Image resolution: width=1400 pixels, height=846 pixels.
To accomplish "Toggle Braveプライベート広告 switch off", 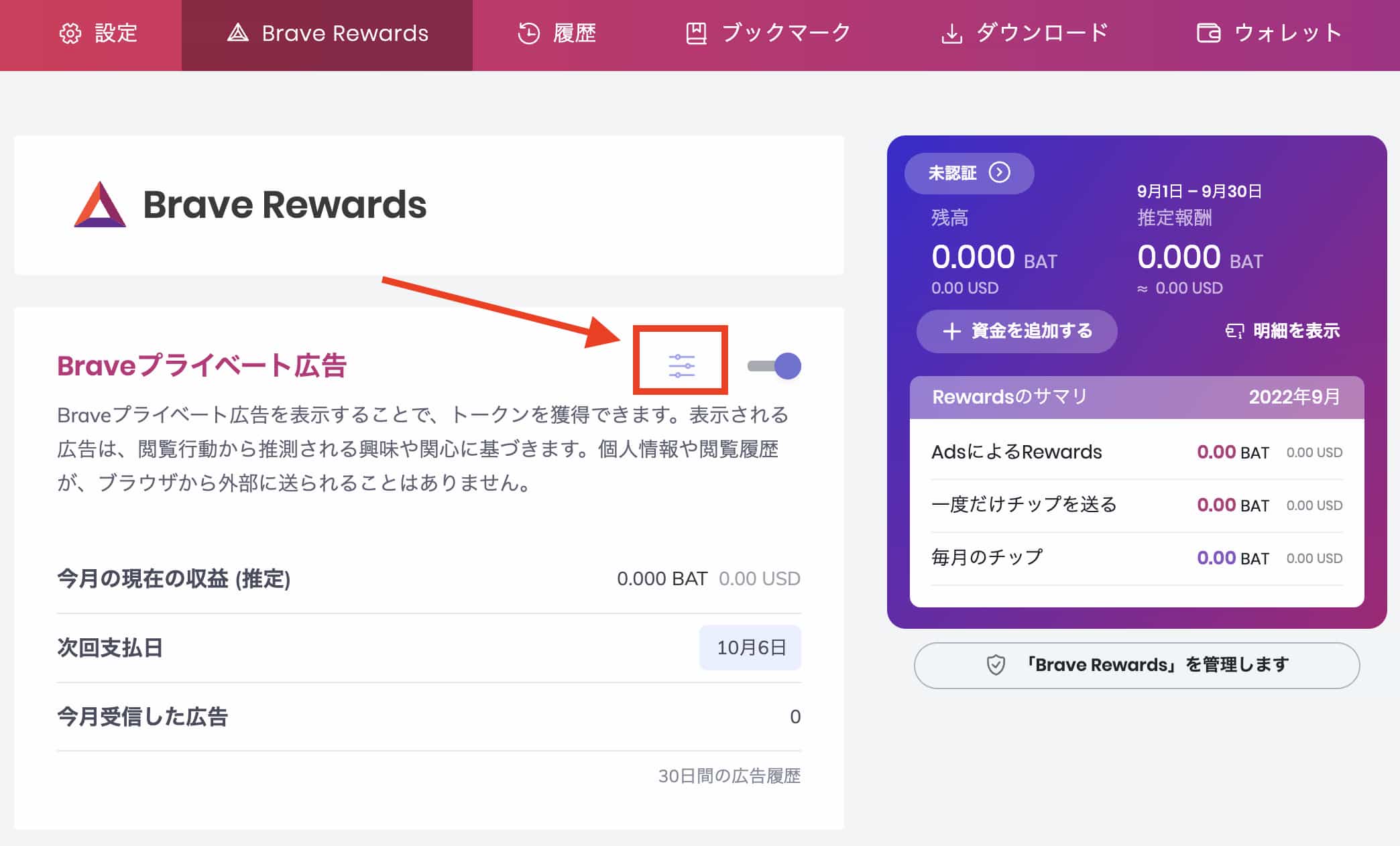I will click(774, 366).
